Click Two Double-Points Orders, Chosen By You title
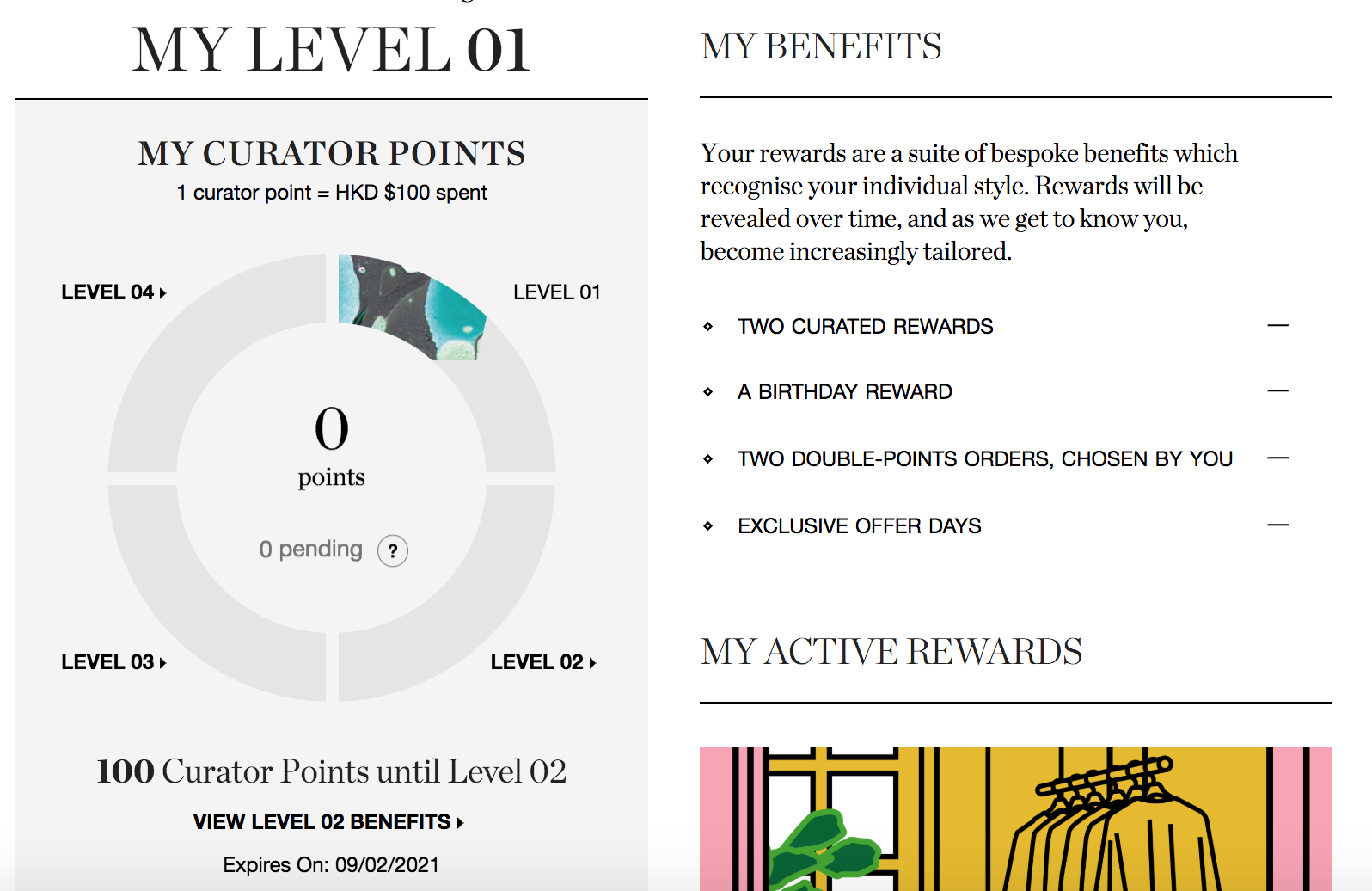This screenshot has width=1372, height=891. [x=984, y=459]
